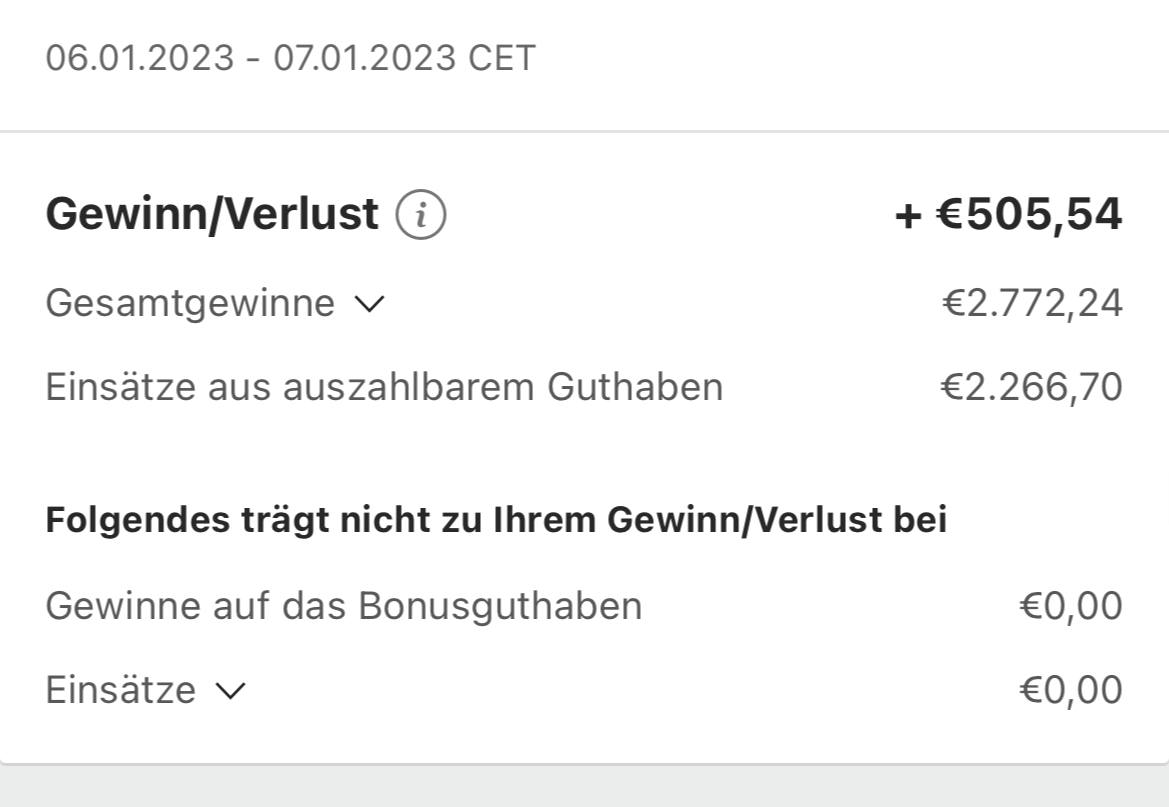The image size is (1169, 807).
Task: Click the Gesamtgewinne label
Action: coord(190,304)
